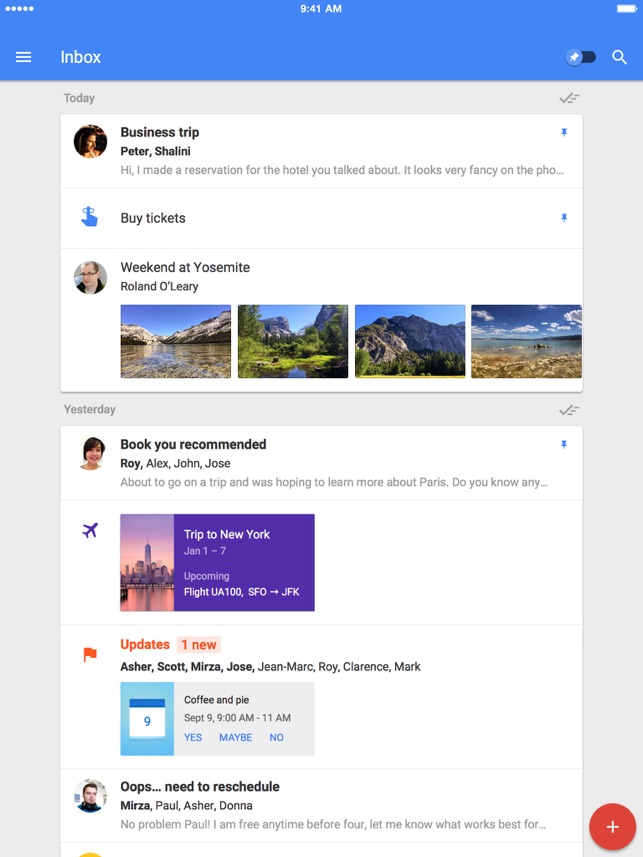Image resolution: width=643 pixels, height=857 pixels.
Task: Expand the travel bundle airplane icon
Action: [x=90, y=531]
